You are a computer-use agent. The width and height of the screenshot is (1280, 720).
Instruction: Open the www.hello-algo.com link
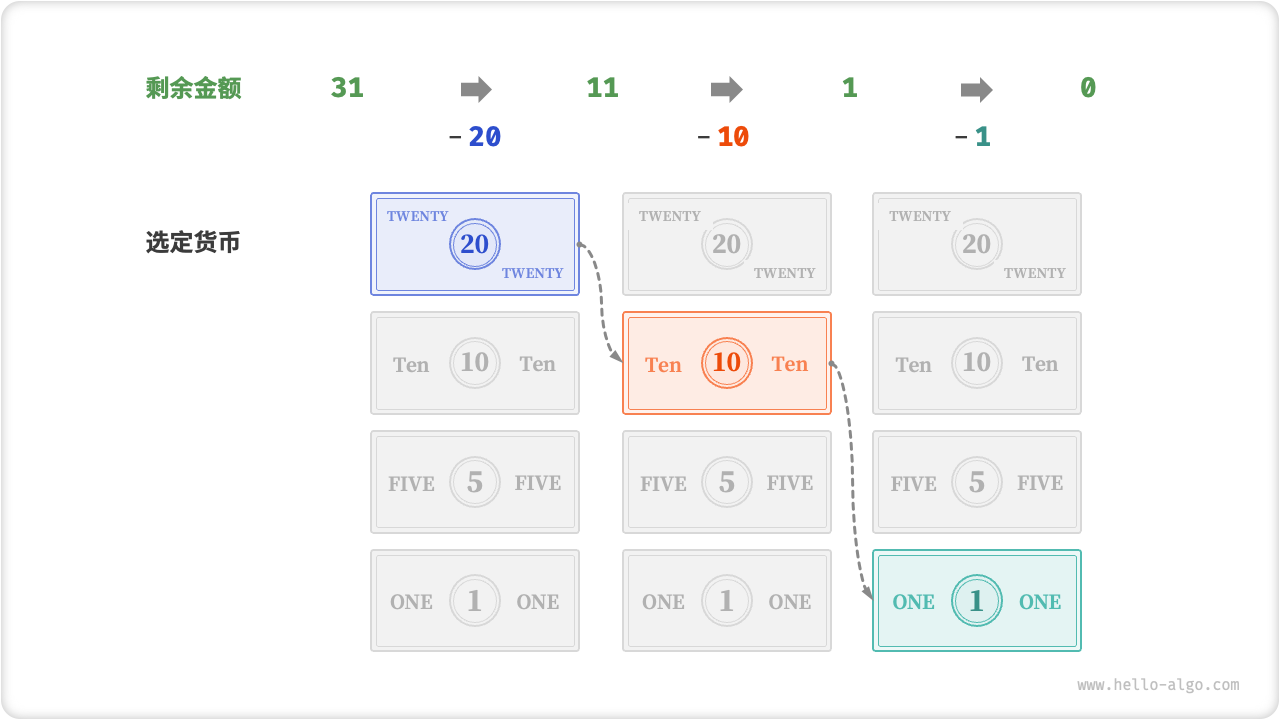point(1158,685)
